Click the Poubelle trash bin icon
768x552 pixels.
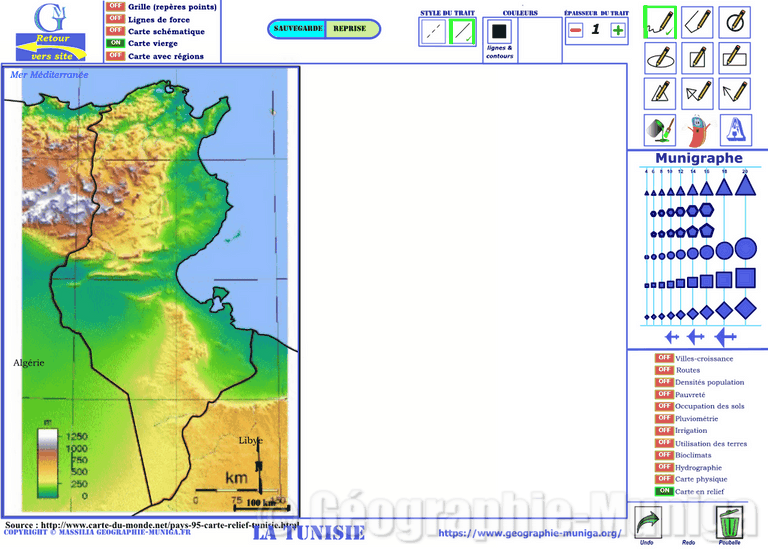(x=729, y=523)
